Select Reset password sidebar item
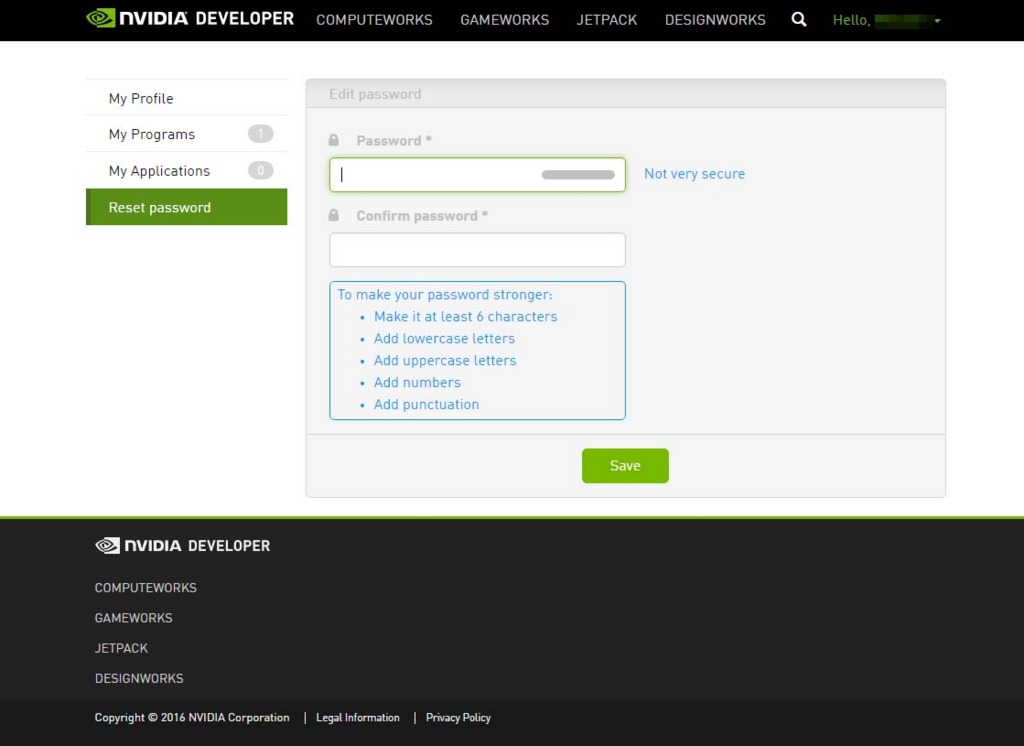 coord(186,207)
